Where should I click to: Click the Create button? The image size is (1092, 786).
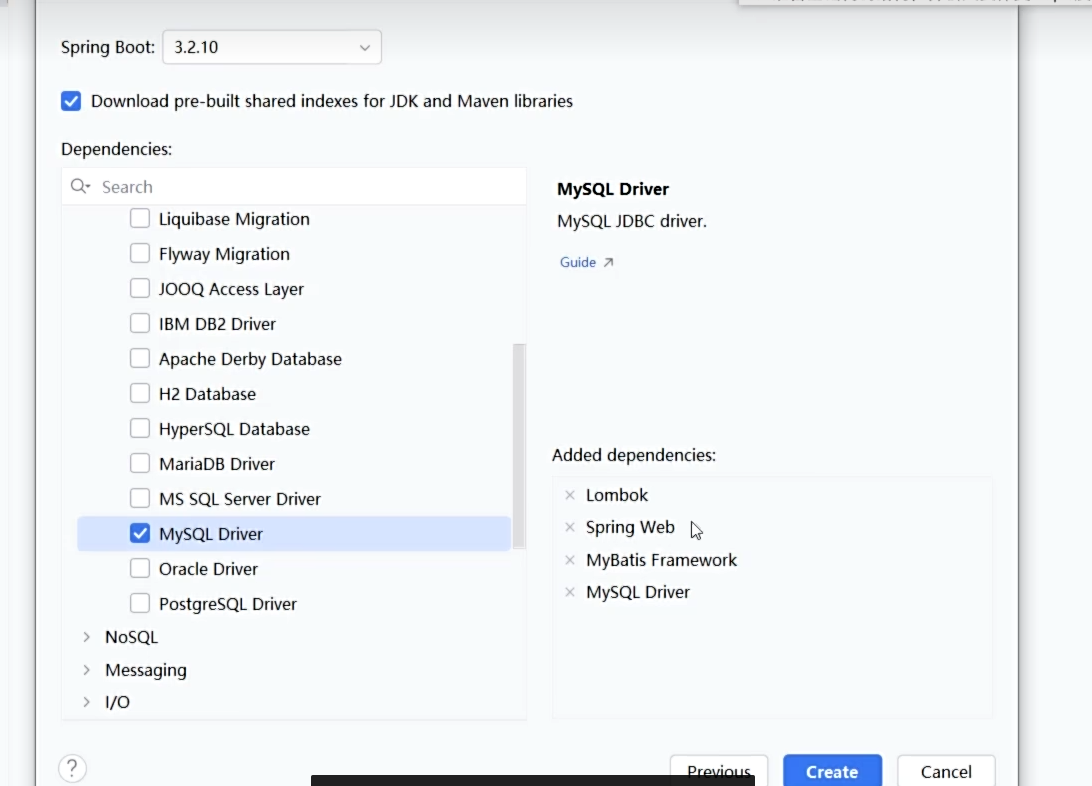pyautogui.click(x=832, y=771)
